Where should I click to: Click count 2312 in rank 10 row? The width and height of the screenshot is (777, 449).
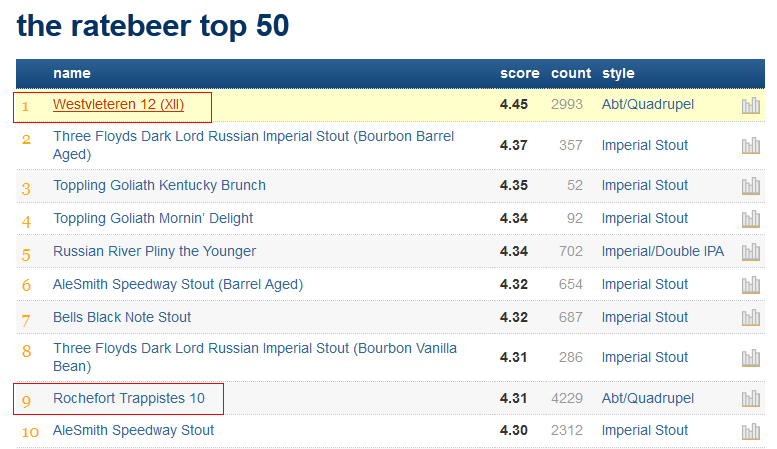click(567, 430)
